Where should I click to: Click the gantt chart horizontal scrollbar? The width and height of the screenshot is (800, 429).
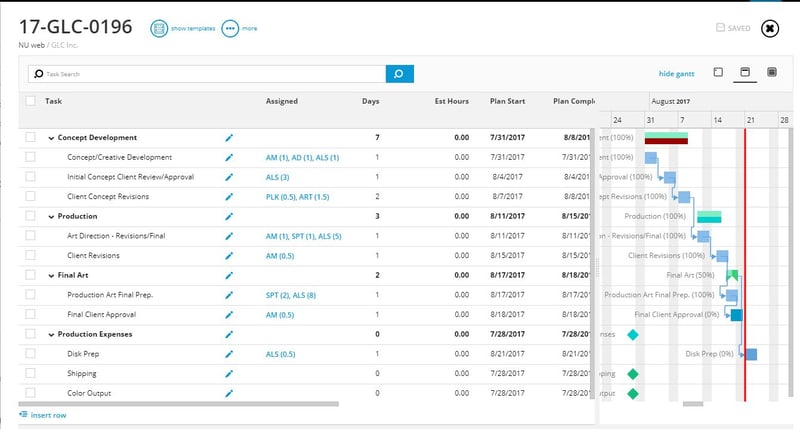point(692,404)
